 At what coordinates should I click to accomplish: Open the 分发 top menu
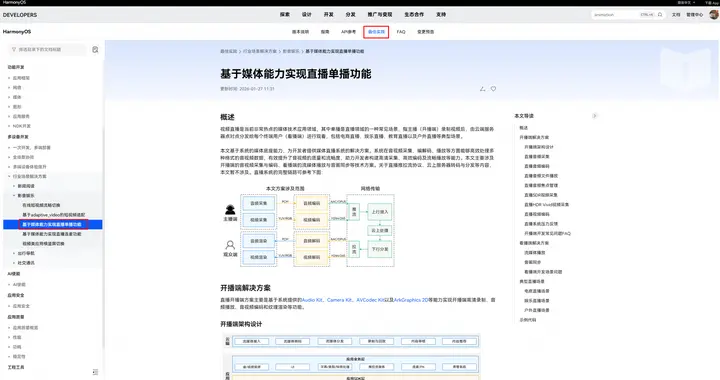pos(351,15)
